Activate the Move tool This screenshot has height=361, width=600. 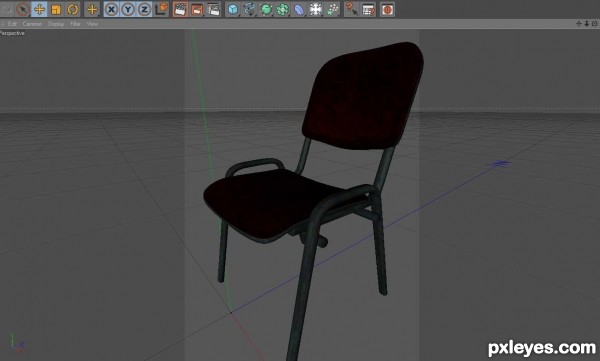click(39, 9)
